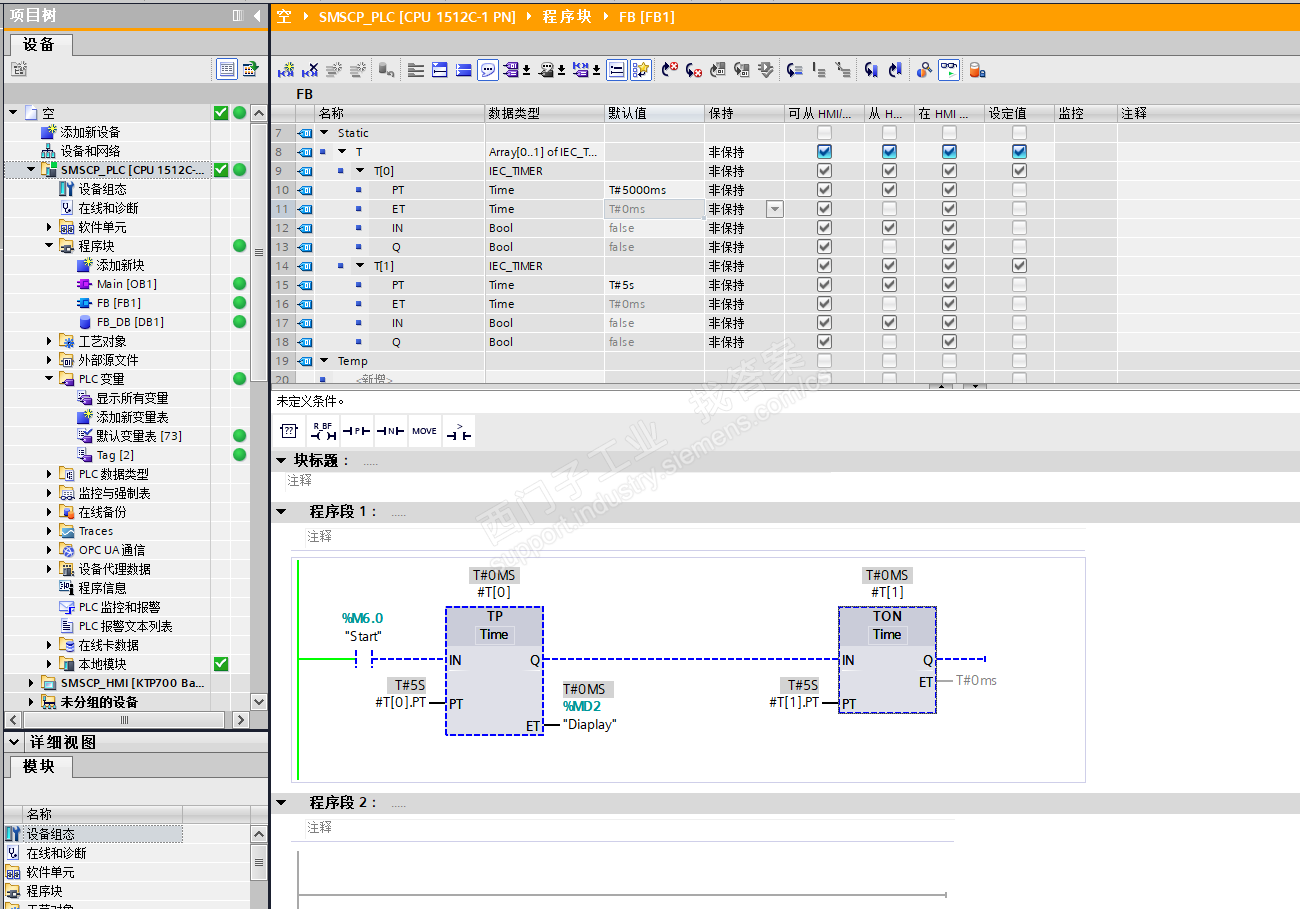
Task: Click the monitoring on/off glasses icon
Action: pos(948,70)
